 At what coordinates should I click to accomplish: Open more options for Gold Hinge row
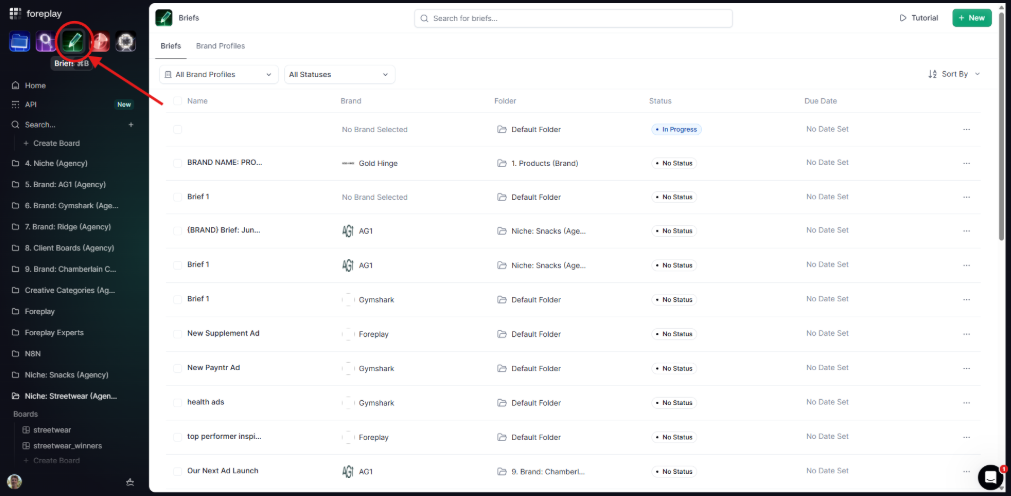click(966, 163)
